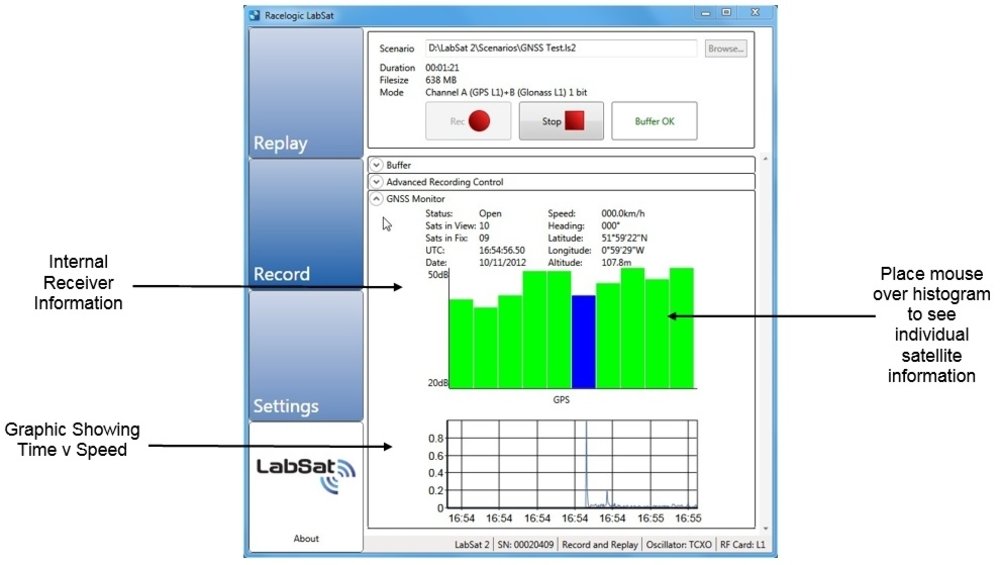Click the Scenario file path field

[x=560, y=48]
